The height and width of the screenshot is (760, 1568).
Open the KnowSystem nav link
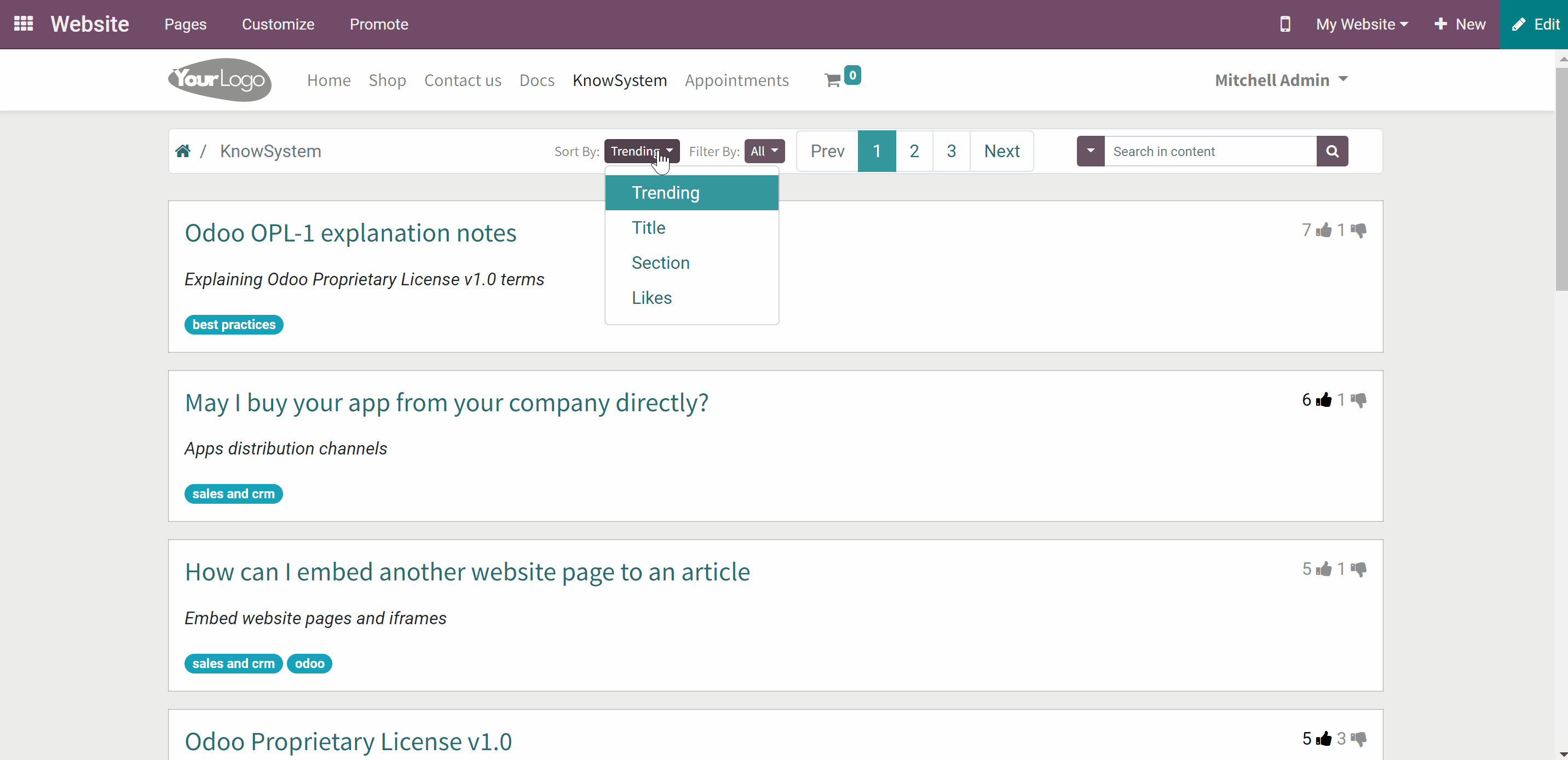(x=620, y=80)
